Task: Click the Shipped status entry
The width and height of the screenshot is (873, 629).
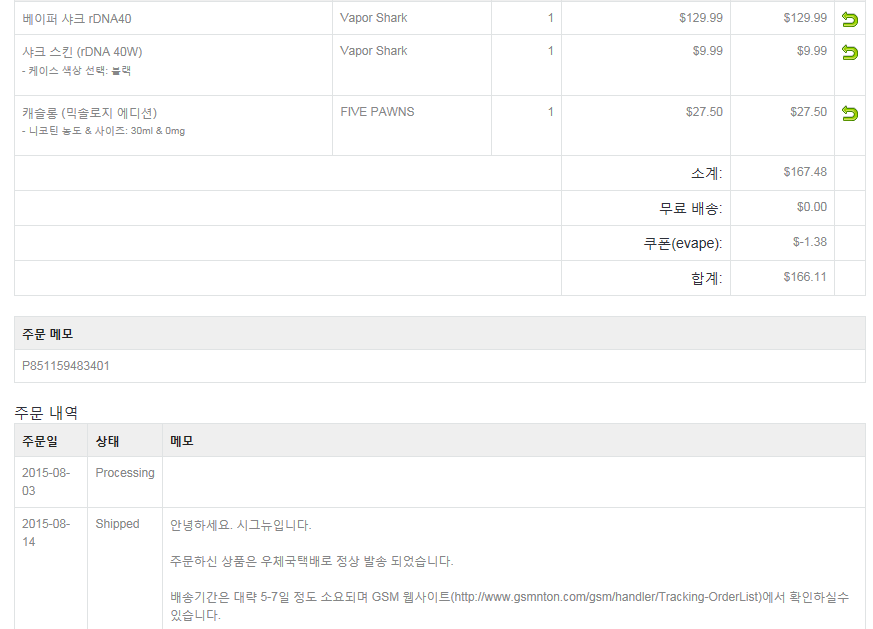Action: click(117, 524)
